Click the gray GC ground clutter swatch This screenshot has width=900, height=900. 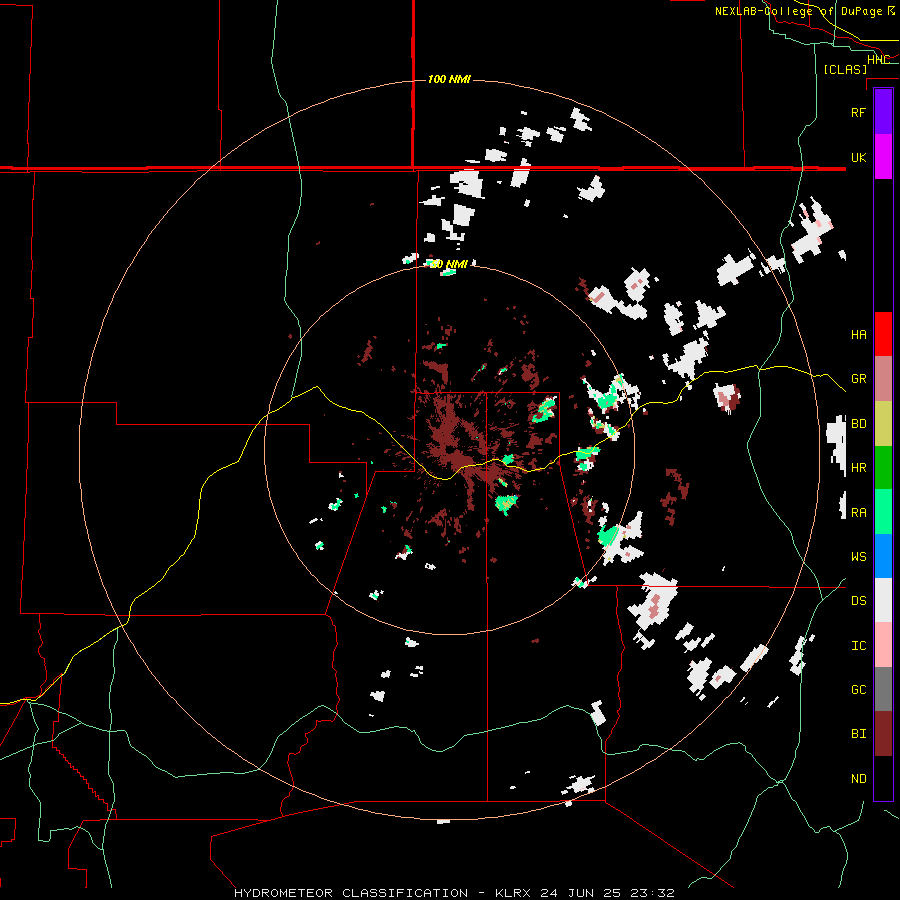[x=883, y=689]
